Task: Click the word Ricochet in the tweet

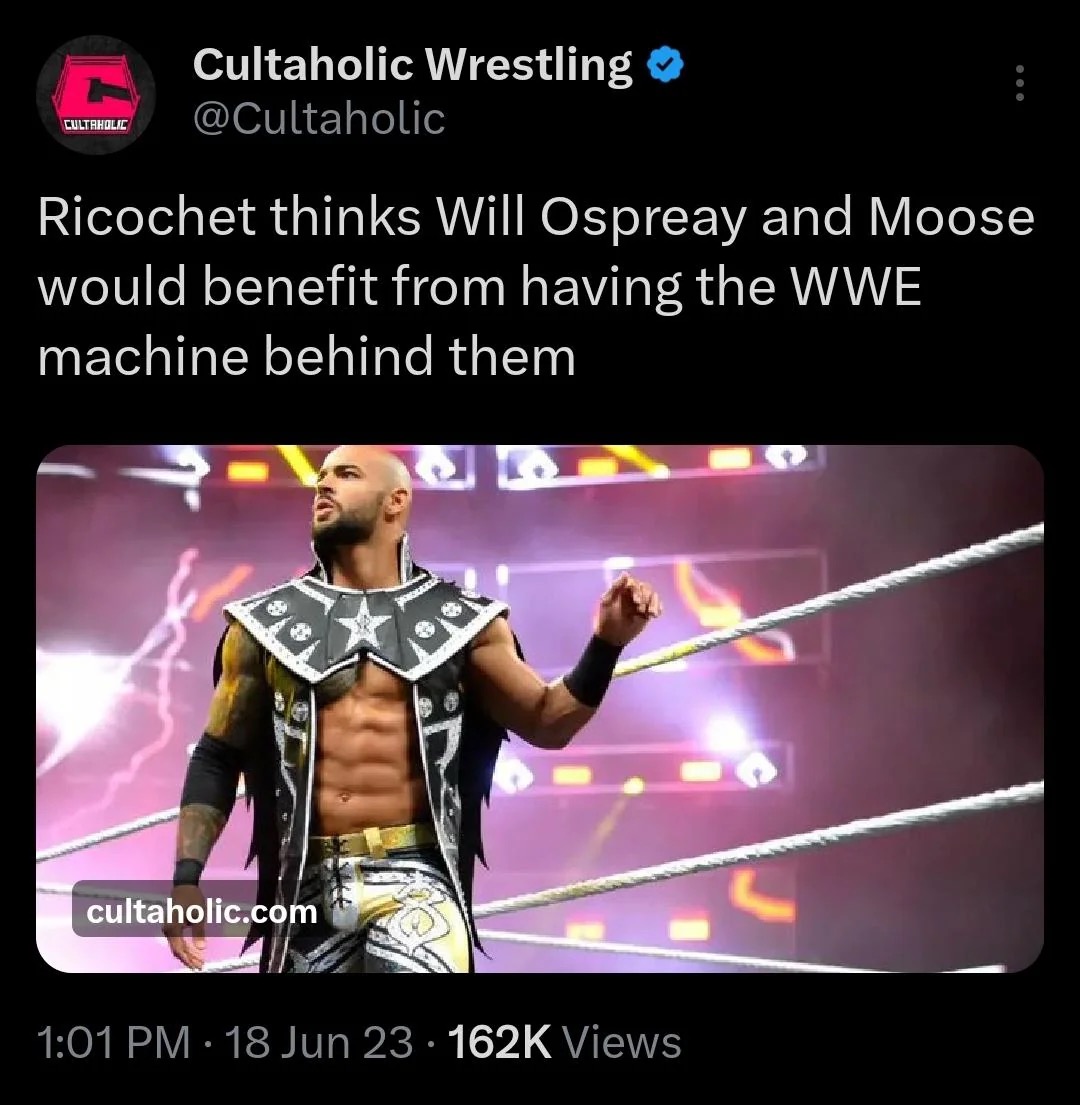Action: 147,217
